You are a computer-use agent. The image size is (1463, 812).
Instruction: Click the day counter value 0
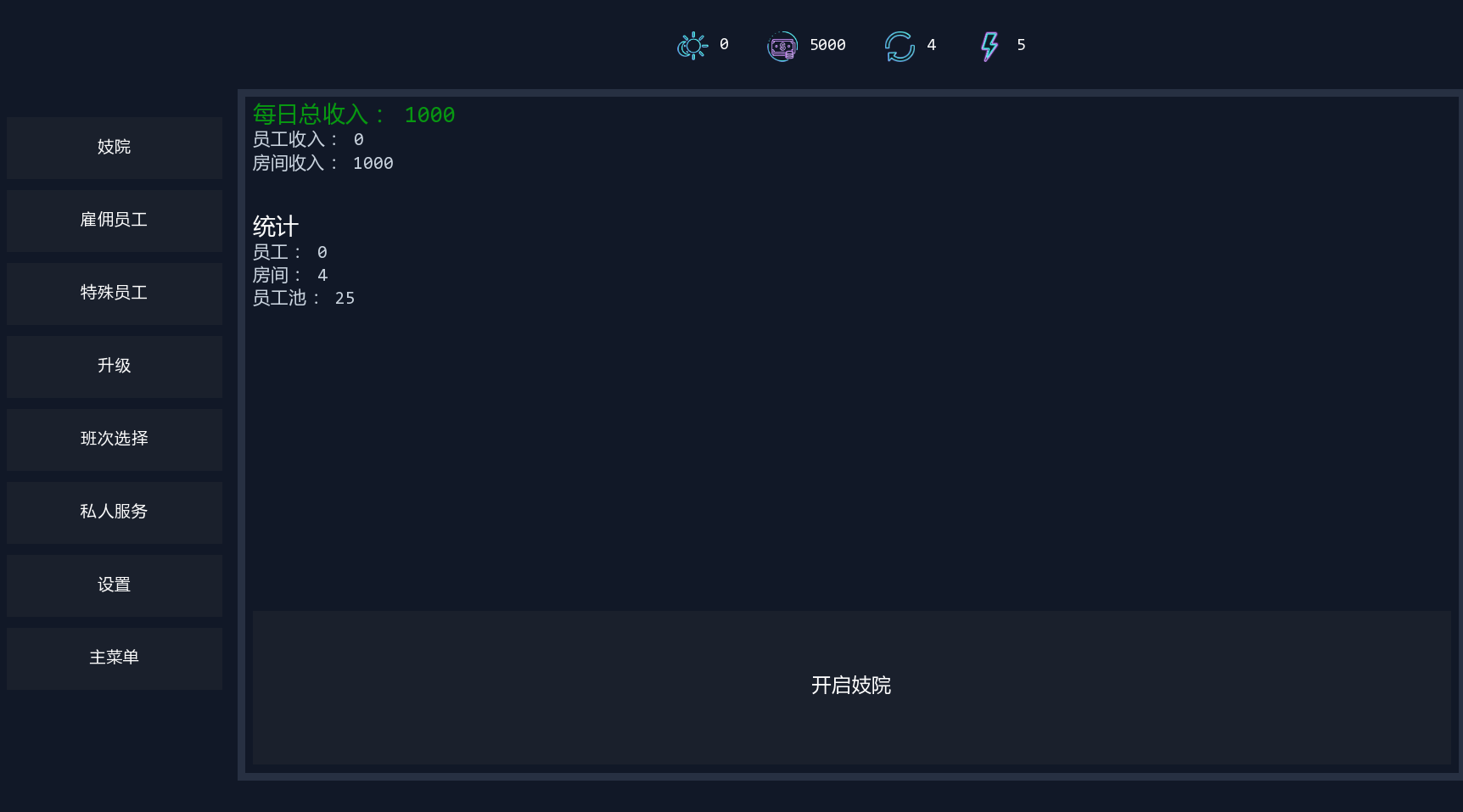[x=724, y=44]
